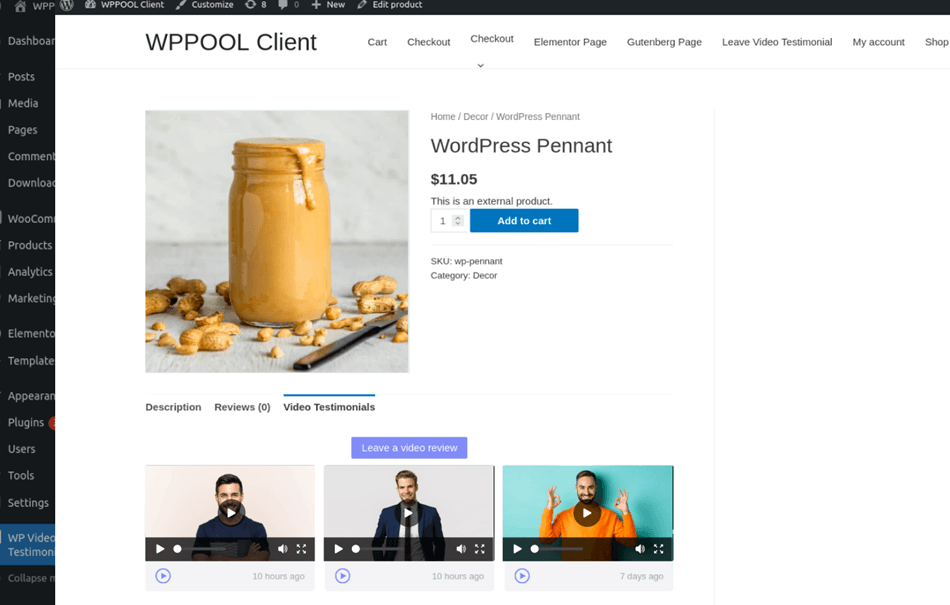Enter fullscreen on second testimonial video
This screenshot has height=605, width=950.
click(x=480, y=549)
